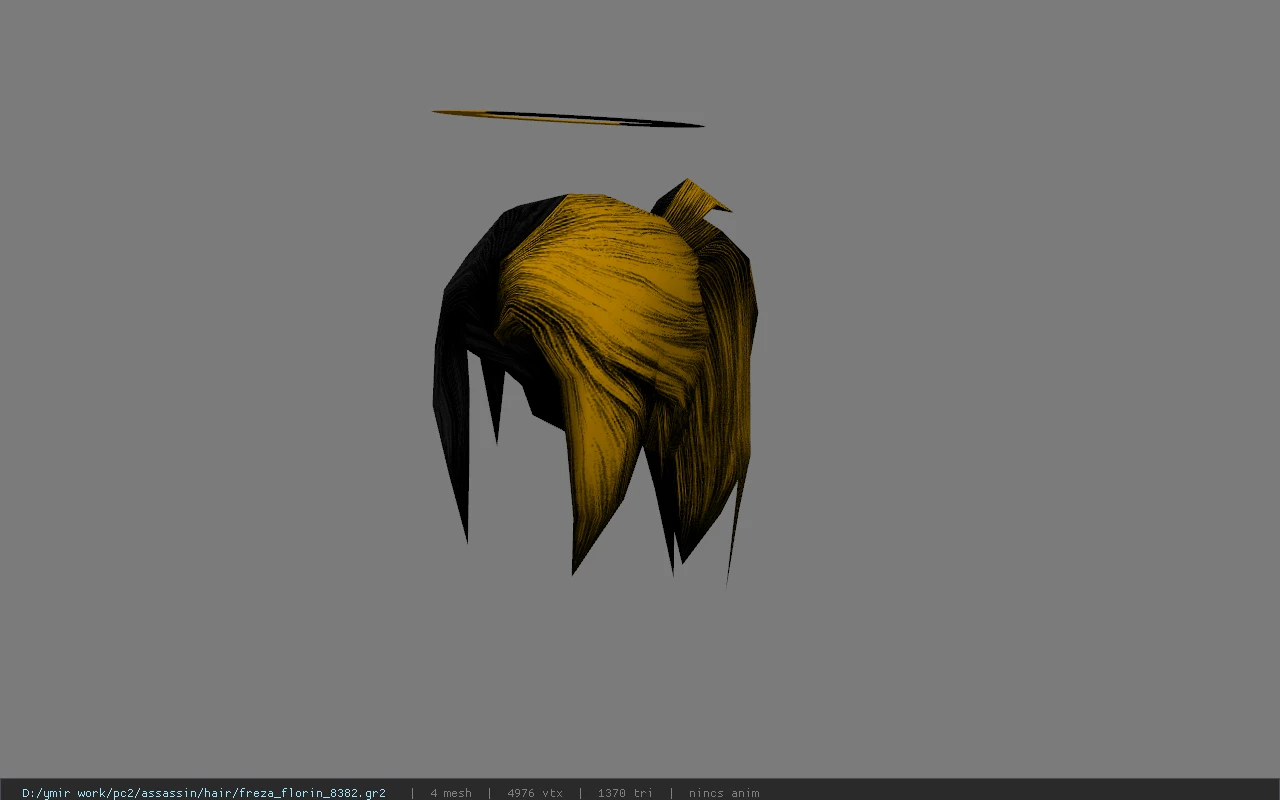The image size is (1280, 800).
Task: Click the thin flat disc above the hair
Action: point(568,119)
